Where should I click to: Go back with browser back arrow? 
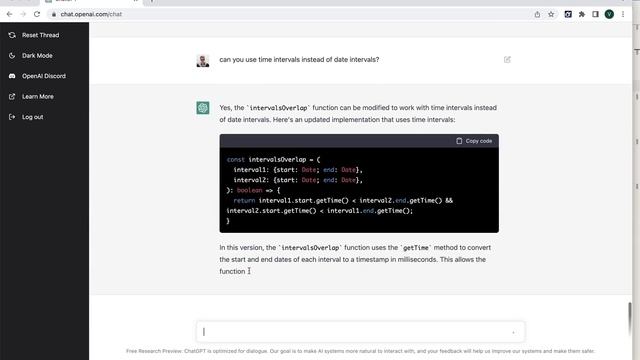click(x=9, y=14)
